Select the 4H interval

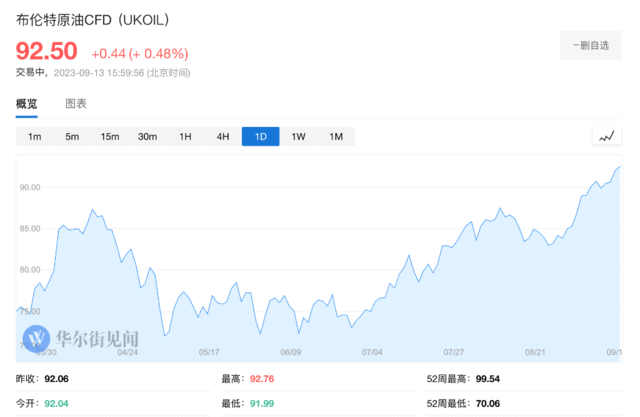point(223,136)
